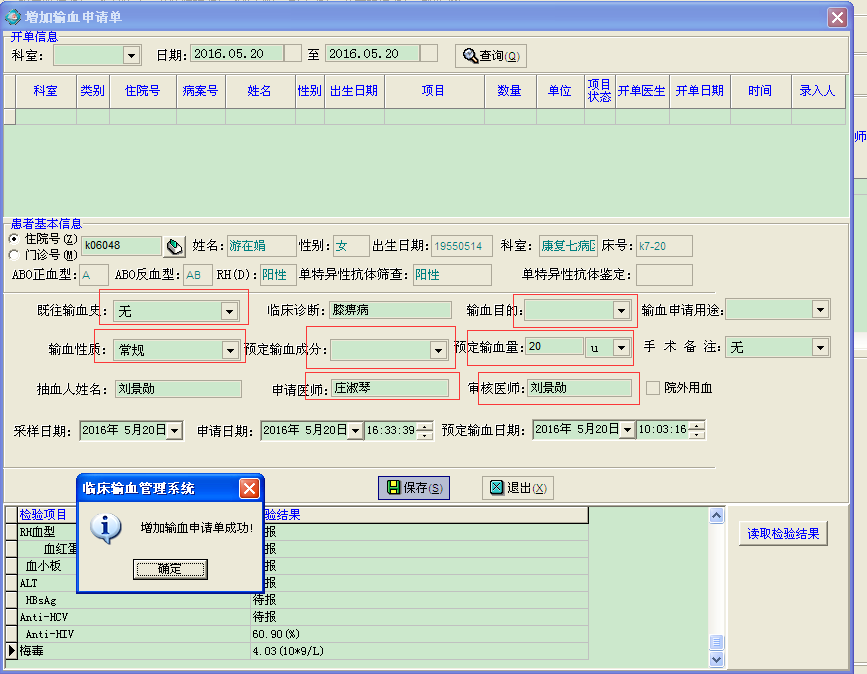Close the 增加输血申请单 window
This screenshot has height=674, width=867.
click(x=837, y=17)
